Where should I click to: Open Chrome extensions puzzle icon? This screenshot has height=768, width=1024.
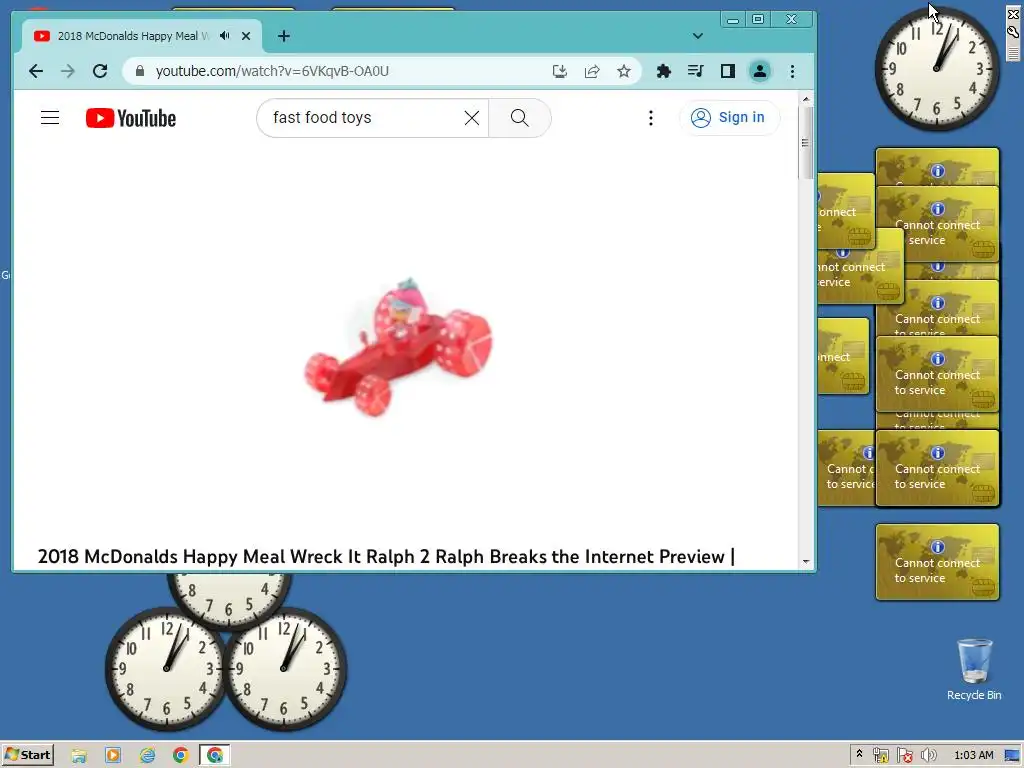(664, 71)
